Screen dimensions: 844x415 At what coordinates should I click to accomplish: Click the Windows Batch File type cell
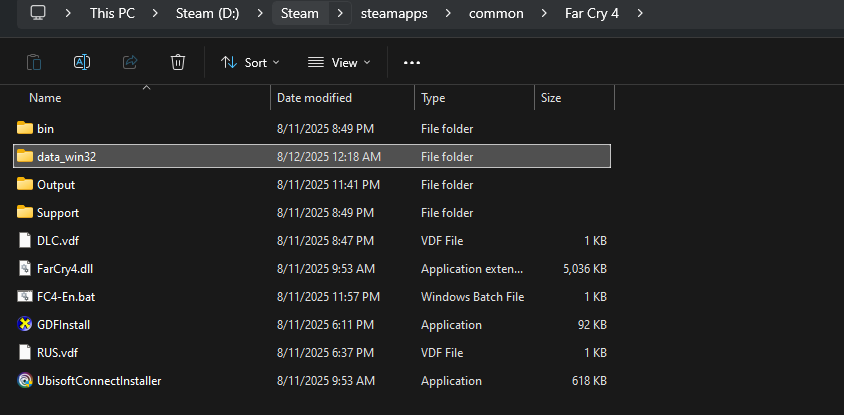[x=473, y=297]
